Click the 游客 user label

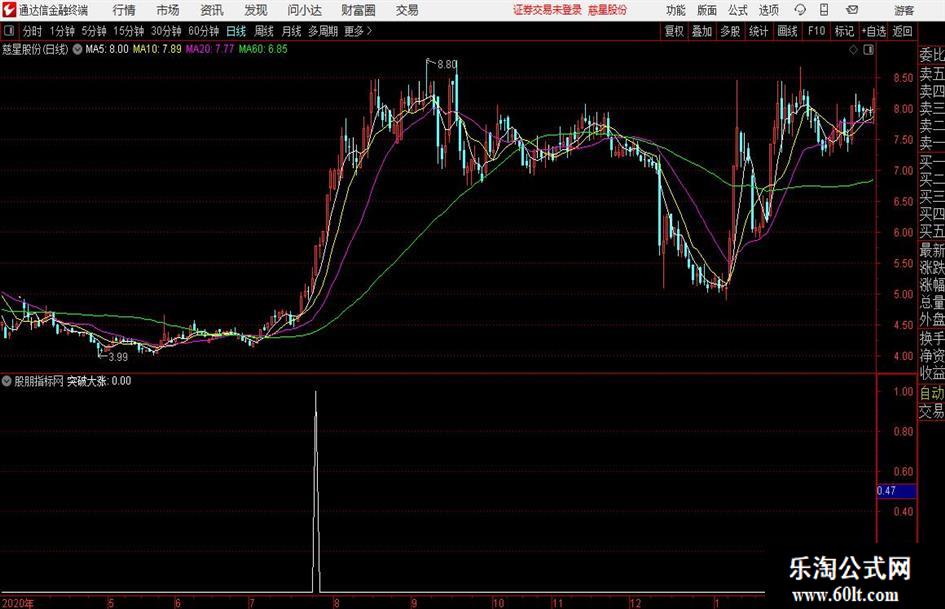pyautogui.click(x=904, y=10)
